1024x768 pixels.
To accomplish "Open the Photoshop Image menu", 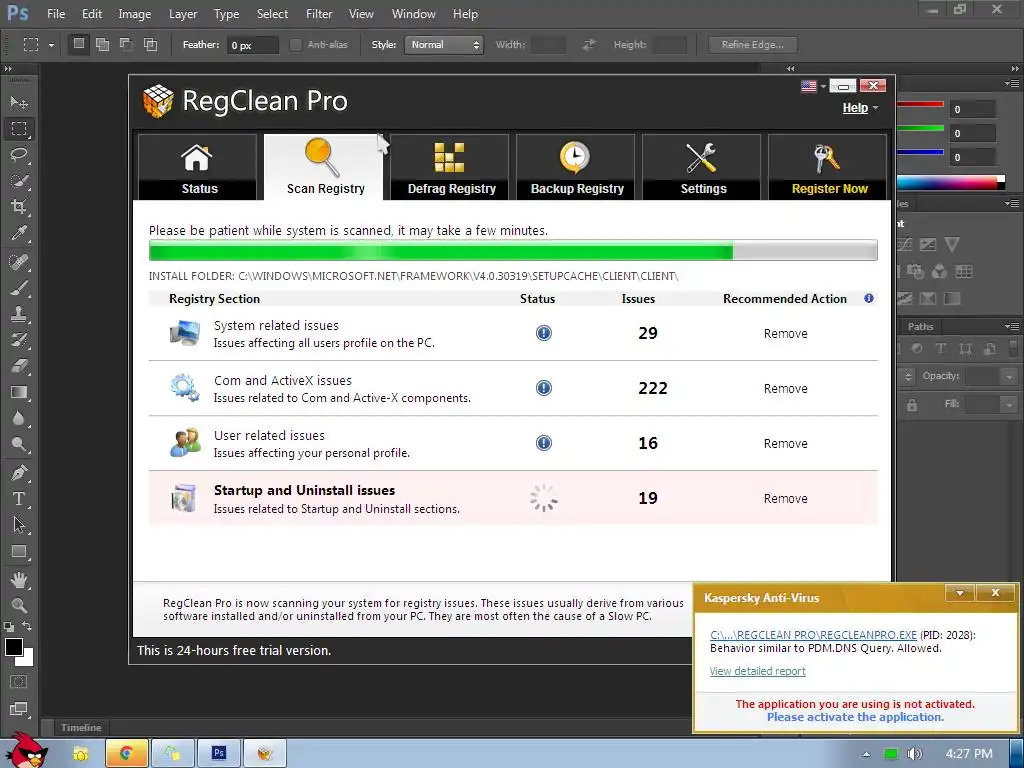I will click(x=135, y=14).
